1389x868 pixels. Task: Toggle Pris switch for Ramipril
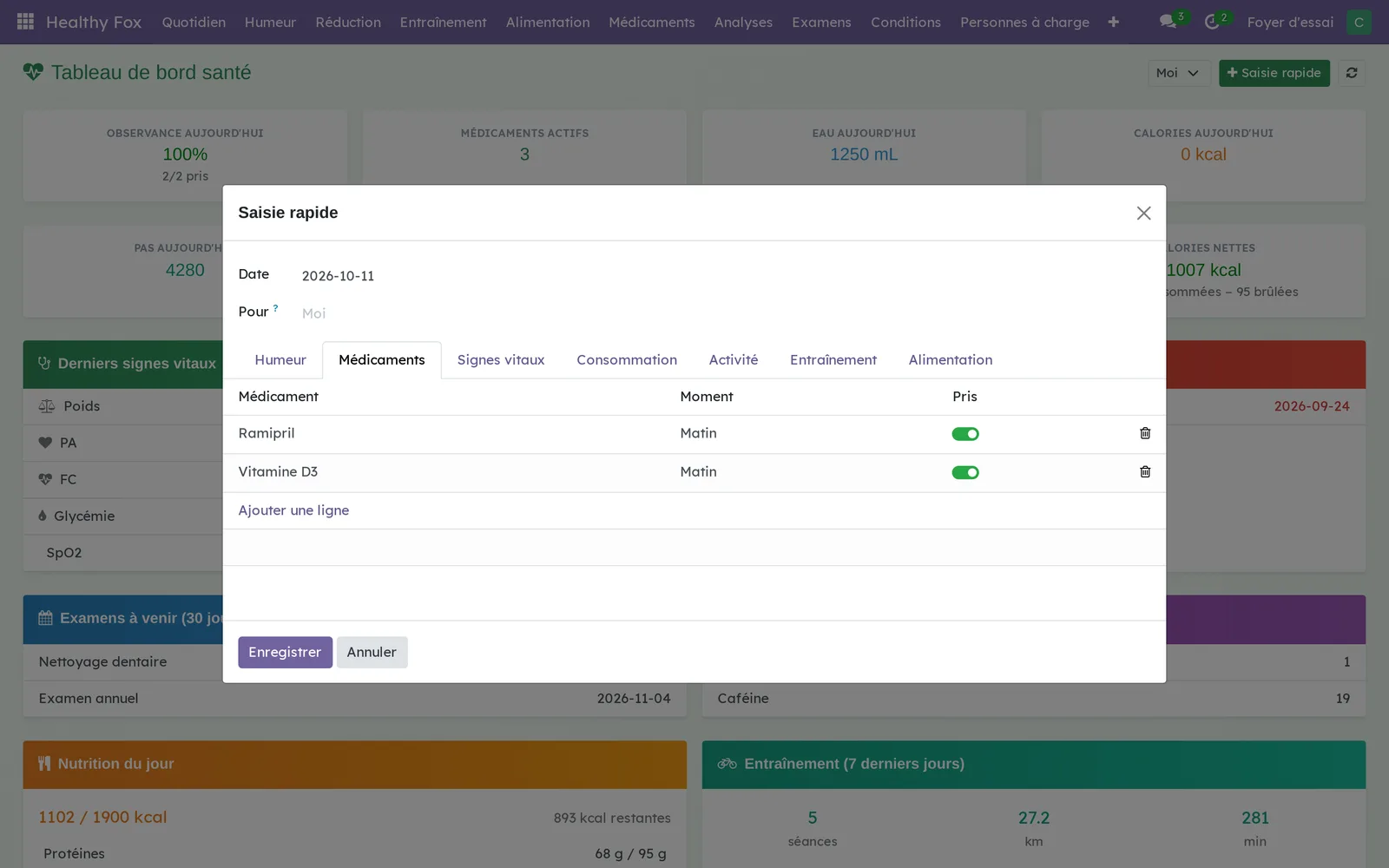[964, 434]
